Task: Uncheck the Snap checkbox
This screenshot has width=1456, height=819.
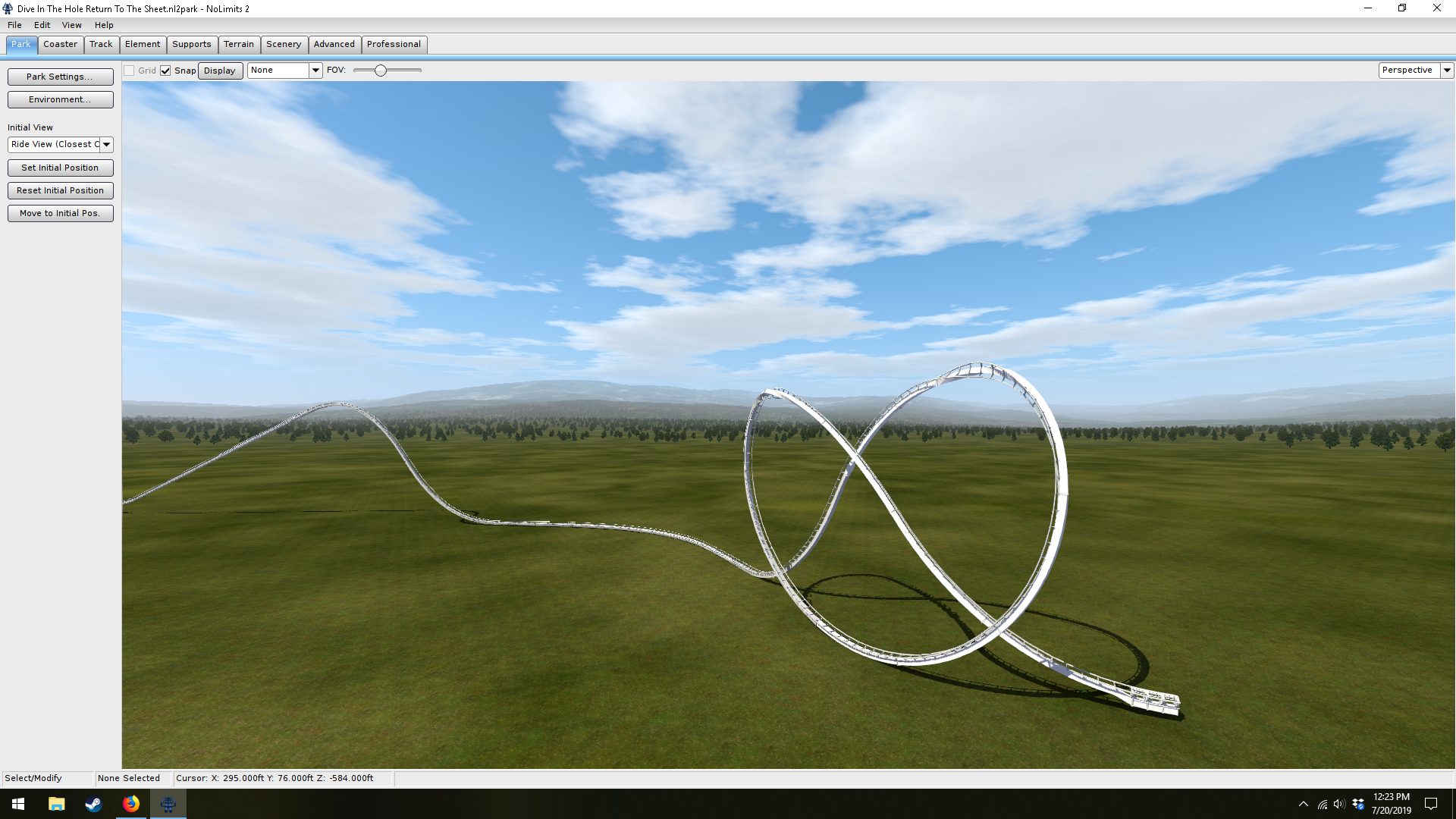Action: [165, 71]
